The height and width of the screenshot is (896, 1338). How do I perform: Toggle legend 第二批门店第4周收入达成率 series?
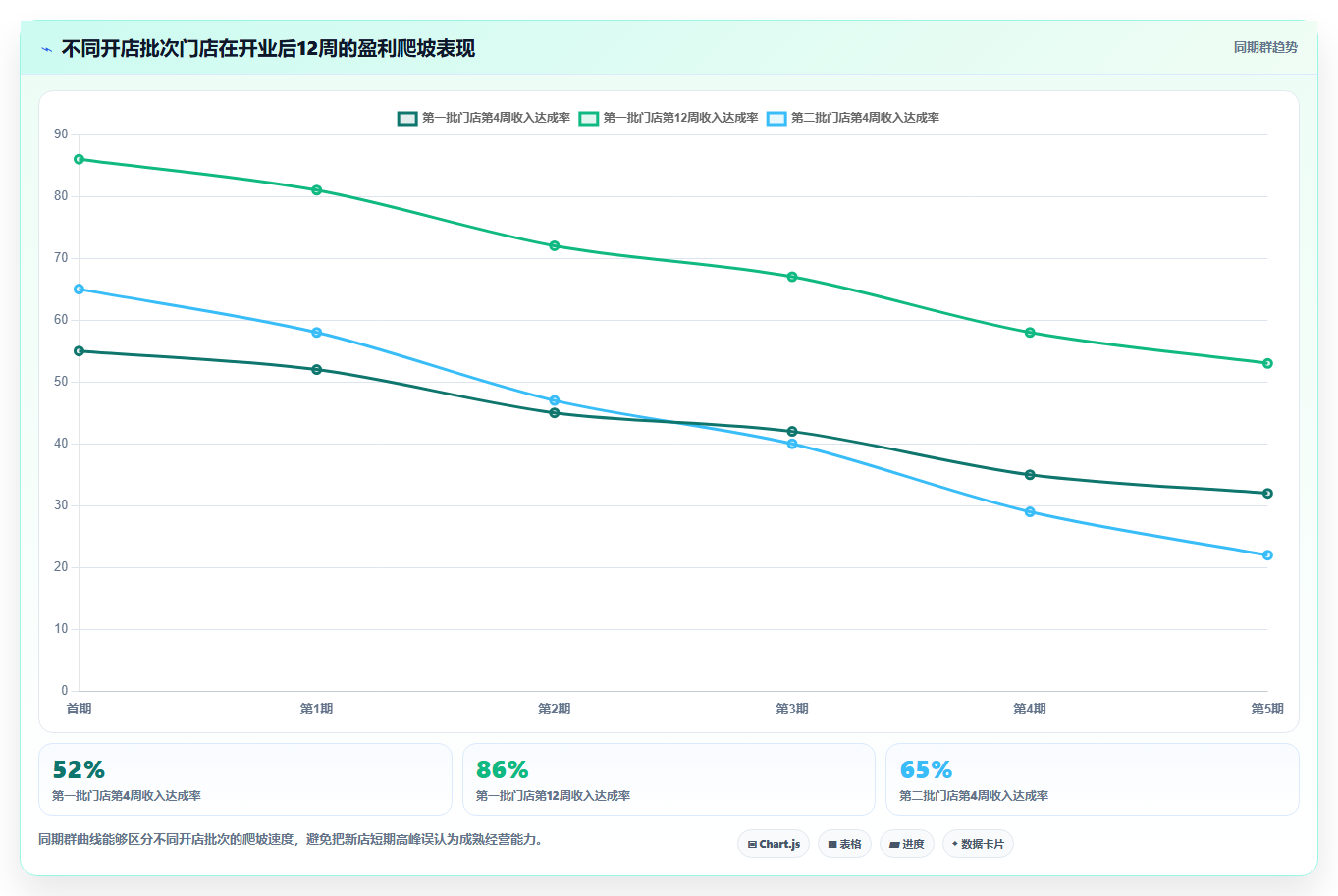point(853,118)
